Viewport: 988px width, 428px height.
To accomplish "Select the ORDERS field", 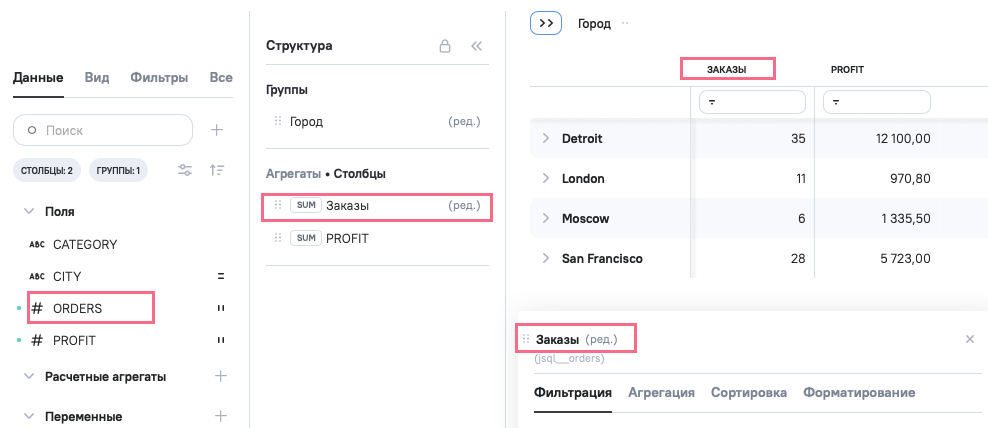I will (x=78, y=309).
